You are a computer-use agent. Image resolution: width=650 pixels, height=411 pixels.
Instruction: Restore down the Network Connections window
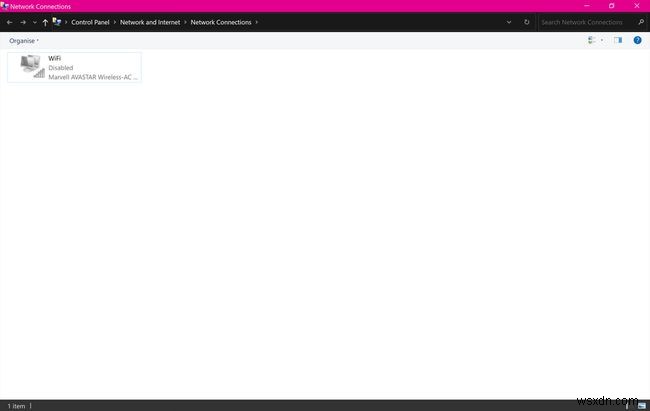click(x=611, y=6)
